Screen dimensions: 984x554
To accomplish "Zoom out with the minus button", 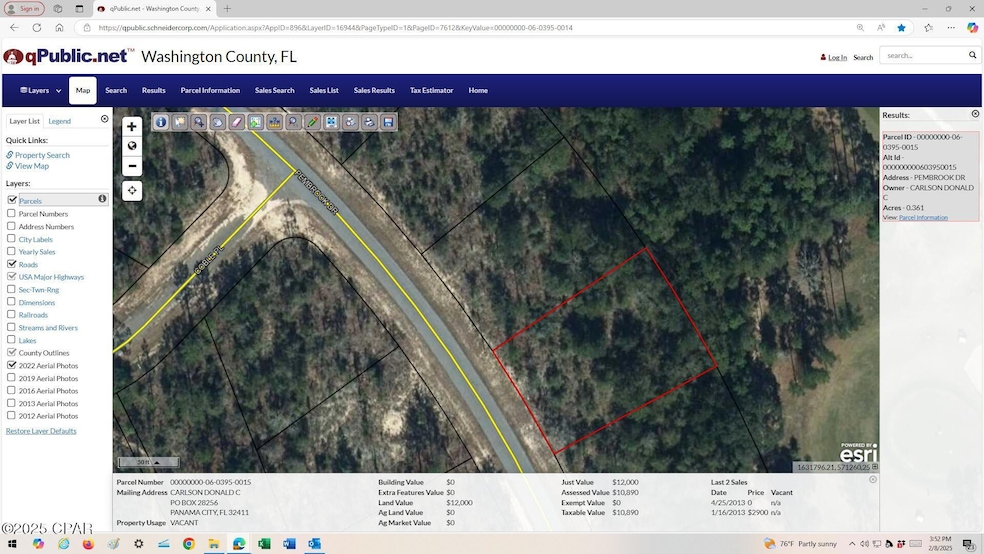I will pos(132,166).
